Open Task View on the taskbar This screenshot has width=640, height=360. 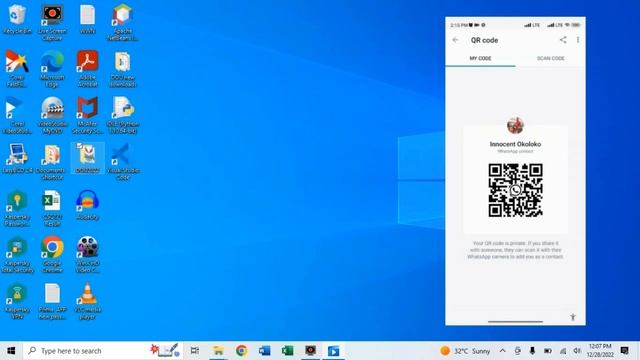coord(195,351)
